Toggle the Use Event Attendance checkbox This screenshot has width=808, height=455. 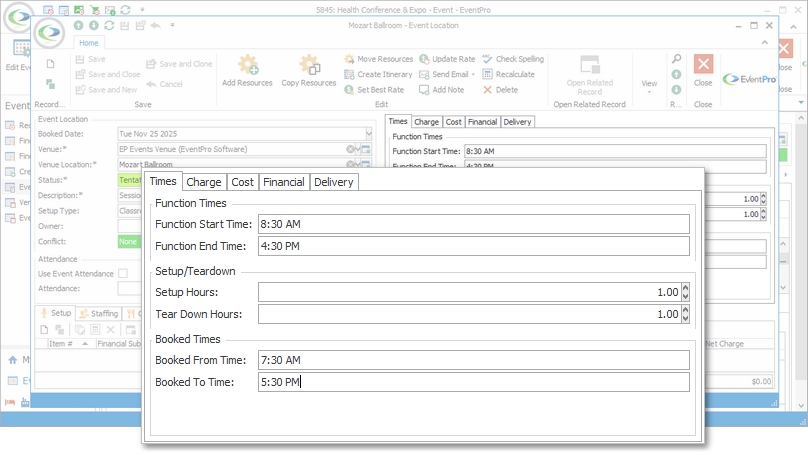123,274
